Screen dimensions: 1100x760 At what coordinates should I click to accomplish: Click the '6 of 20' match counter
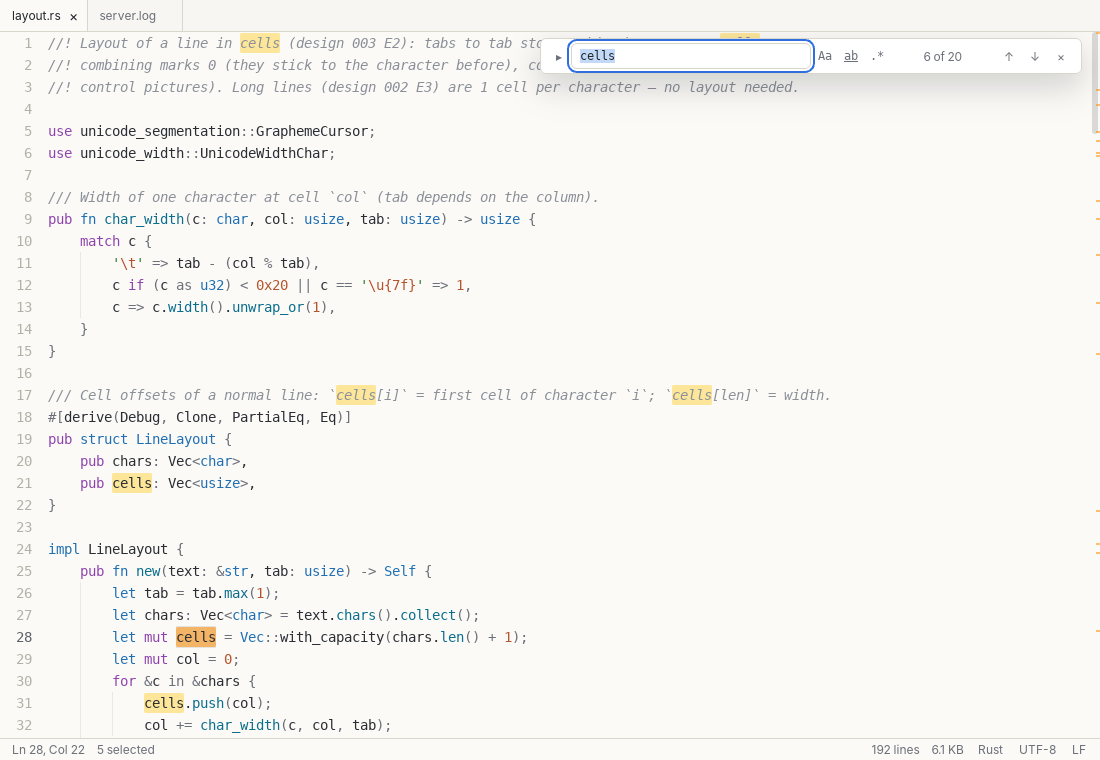point(942,57)
